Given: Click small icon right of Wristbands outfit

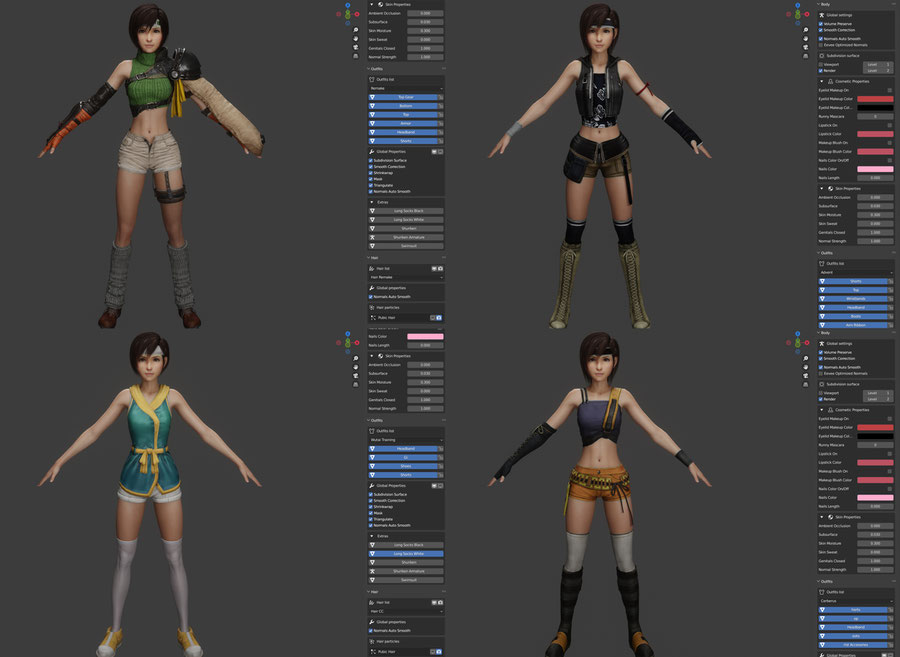Looking at the screenshot, I should [x=891, y=299].
